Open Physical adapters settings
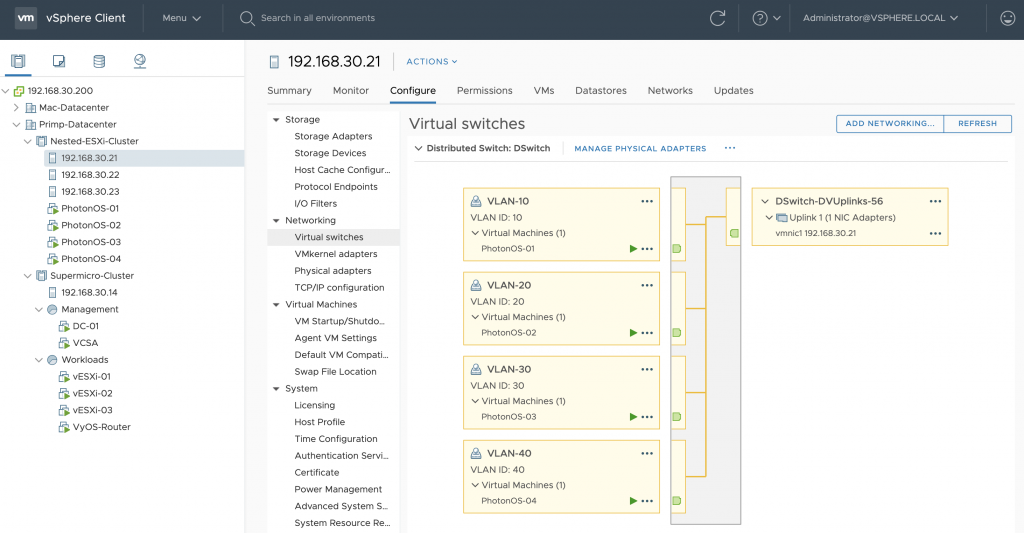 (x=332, y=271)
